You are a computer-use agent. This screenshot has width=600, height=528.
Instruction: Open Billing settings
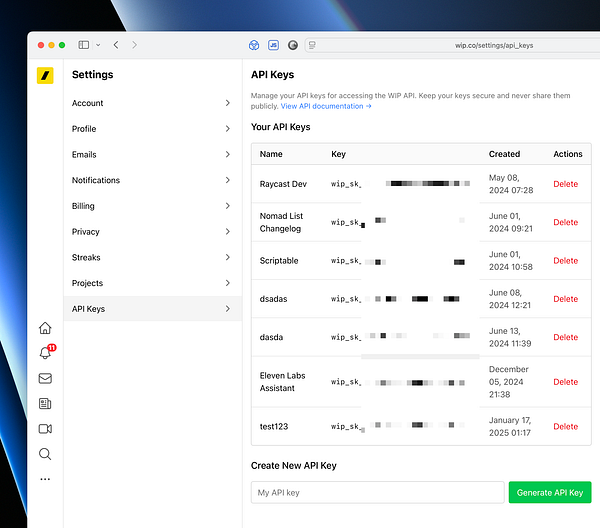[153, 206]
